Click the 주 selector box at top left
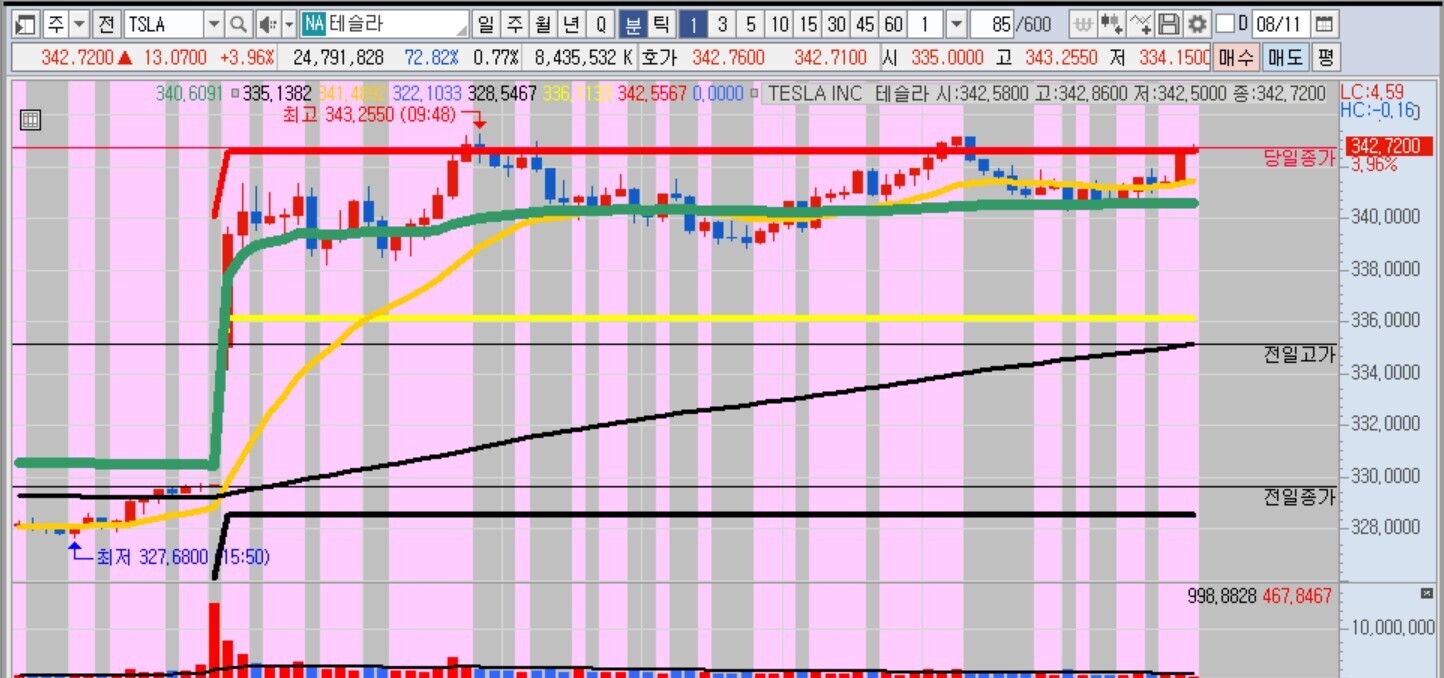Screen dimensions: 1444x678 56,23
